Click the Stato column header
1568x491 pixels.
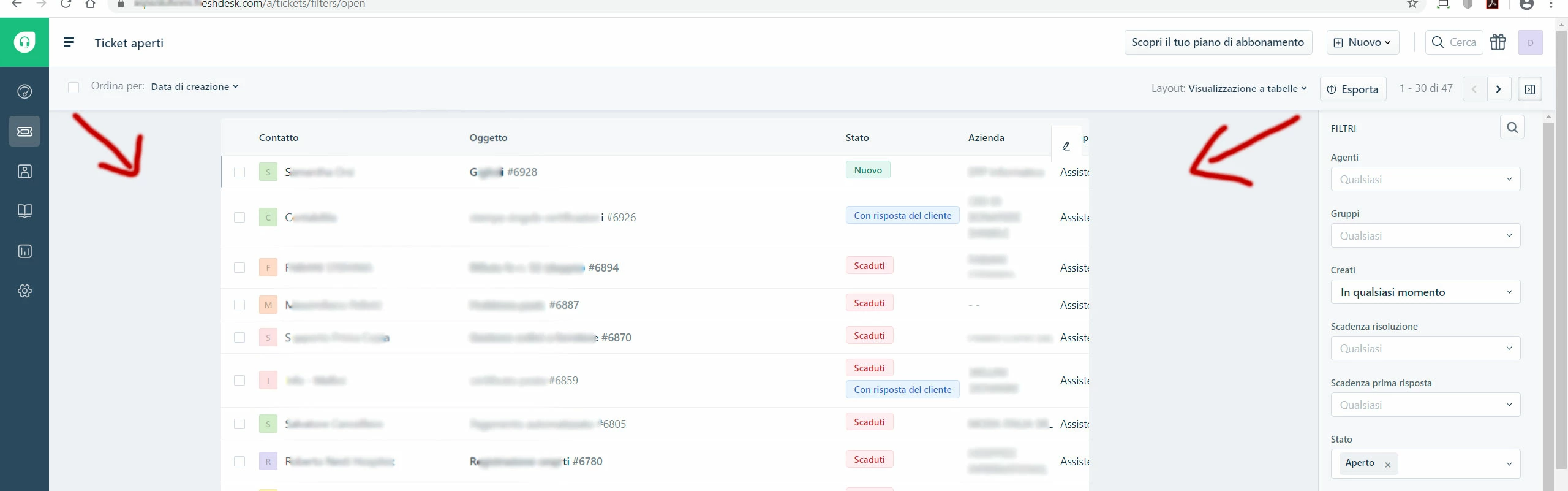click(857, 137)
